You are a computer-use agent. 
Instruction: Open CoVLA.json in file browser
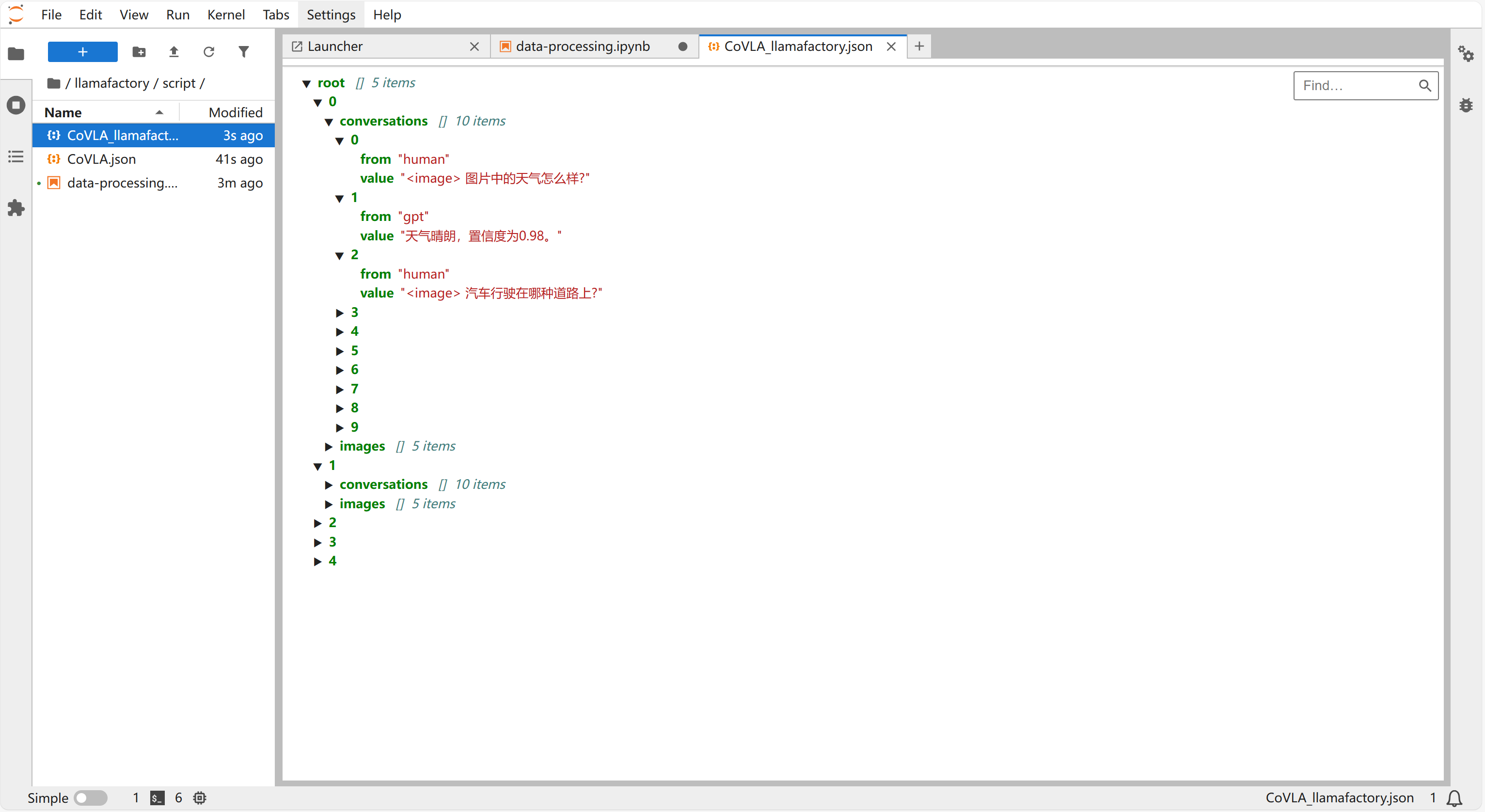pos(101,159)
